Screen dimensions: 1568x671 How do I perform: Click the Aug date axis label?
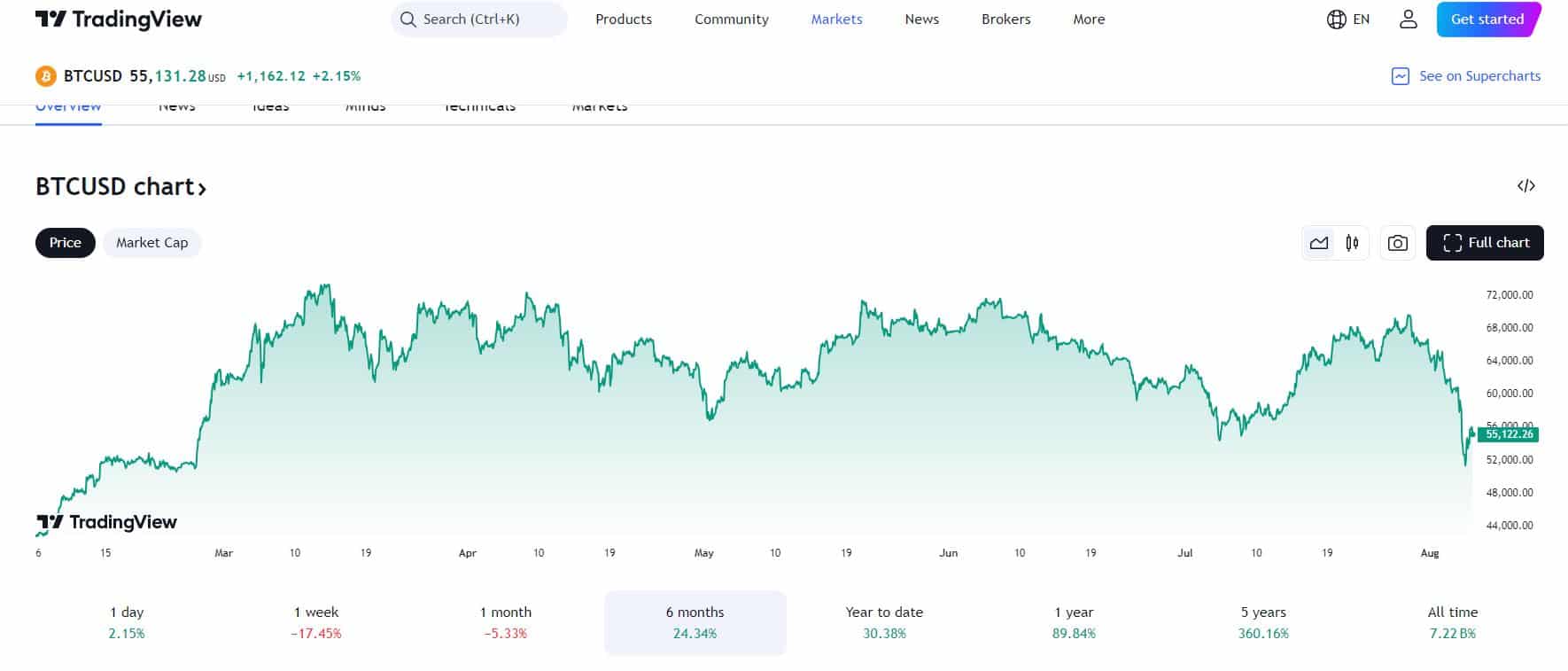pos(1430,553)
